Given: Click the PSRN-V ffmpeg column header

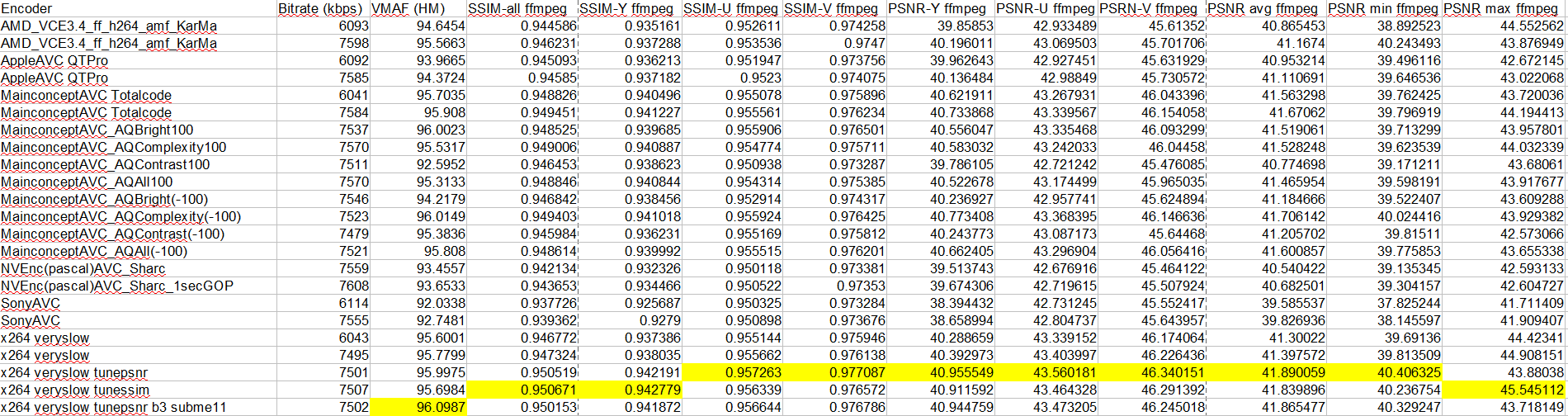Looking at the screenshot, I should (x=1153, y=8).
